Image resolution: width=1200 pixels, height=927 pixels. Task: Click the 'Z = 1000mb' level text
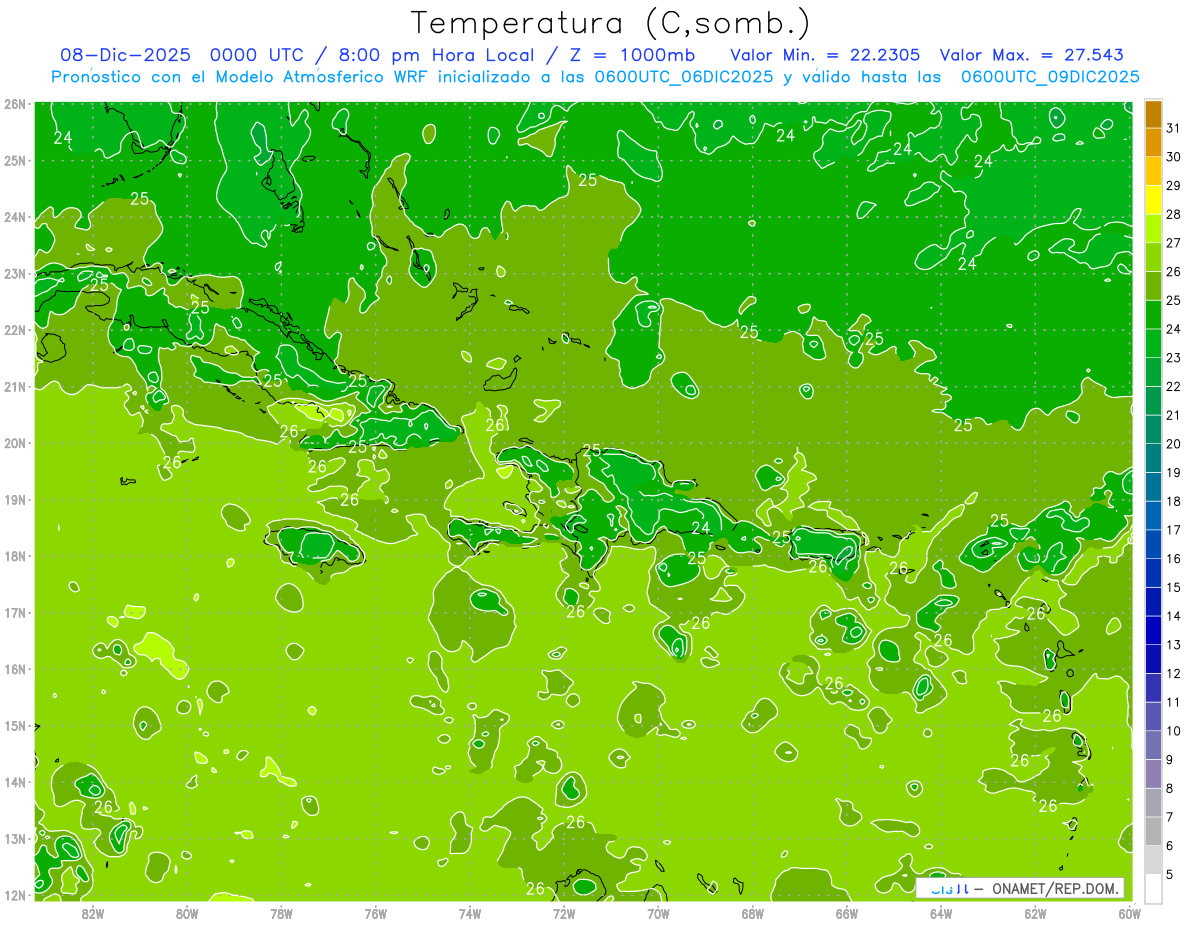coord(631,55)
